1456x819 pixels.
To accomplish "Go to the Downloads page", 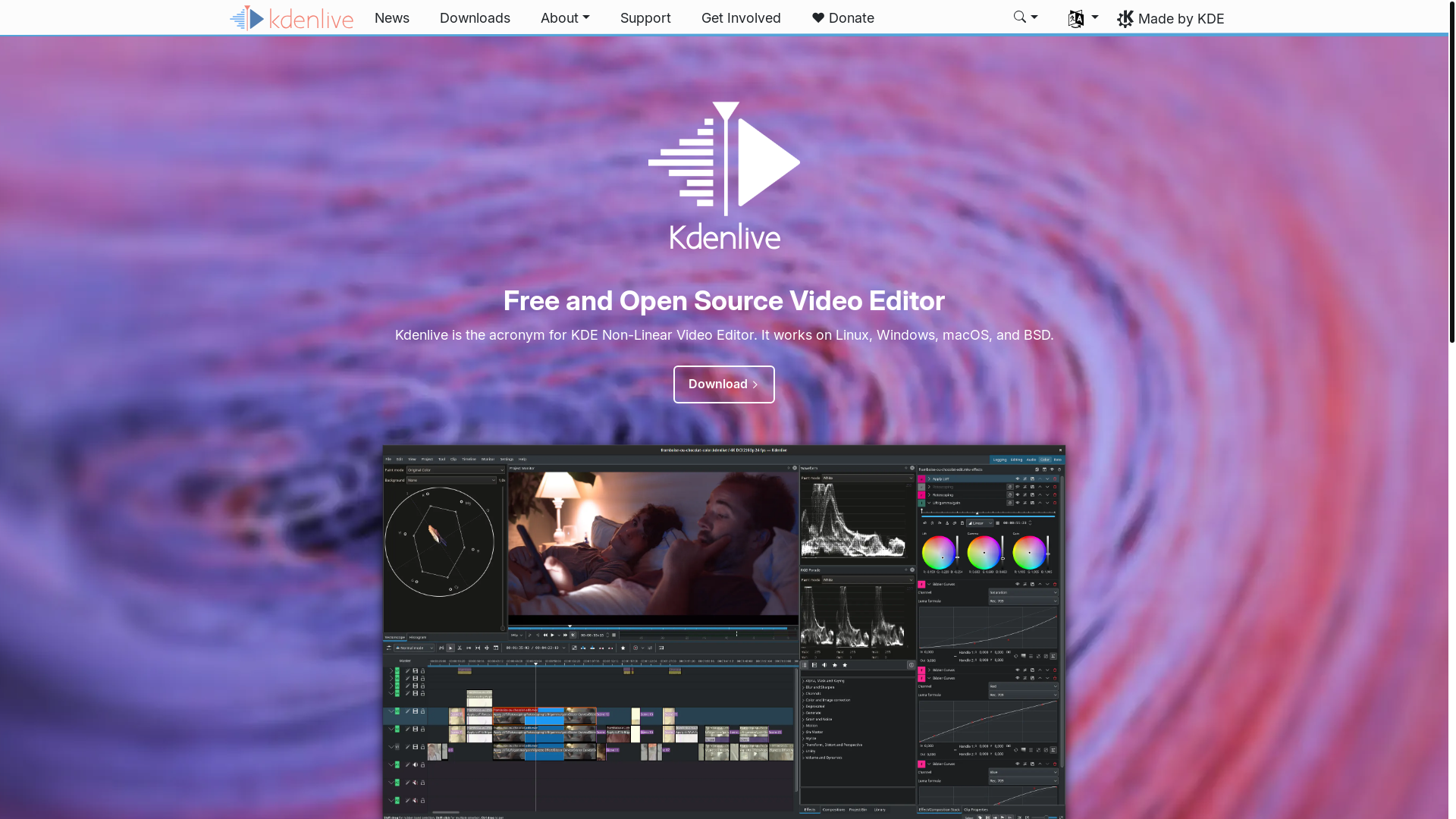I will click(x=475, y=18).
